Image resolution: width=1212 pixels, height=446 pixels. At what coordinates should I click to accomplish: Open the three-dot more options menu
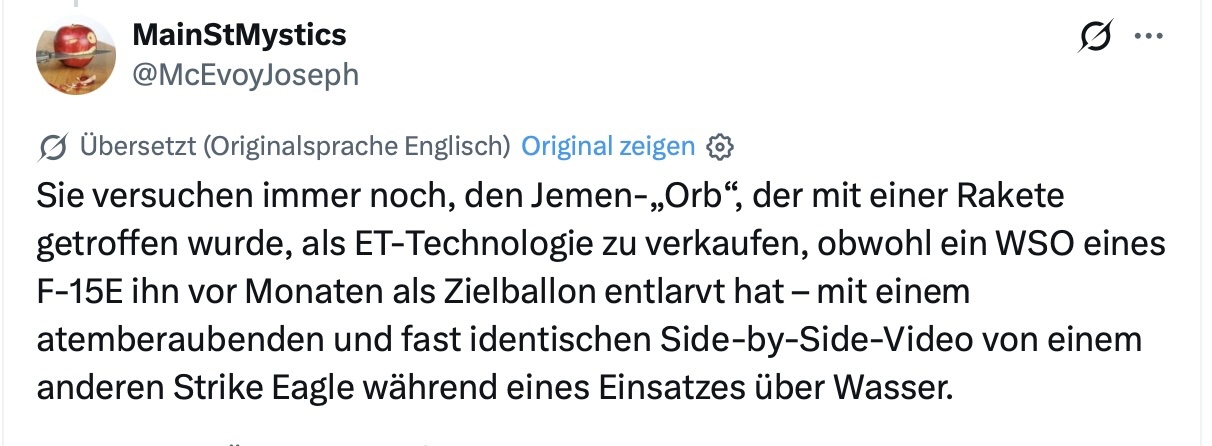coord(1147,37)
